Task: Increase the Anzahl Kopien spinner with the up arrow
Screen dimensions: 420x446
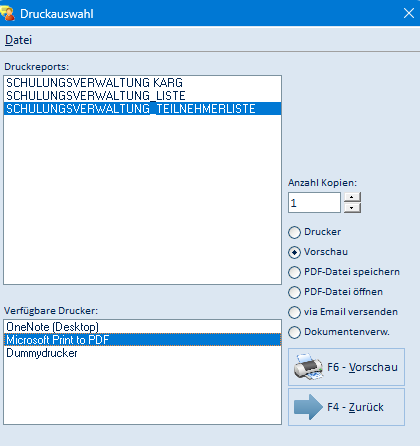Action: (x=352, y=197)
